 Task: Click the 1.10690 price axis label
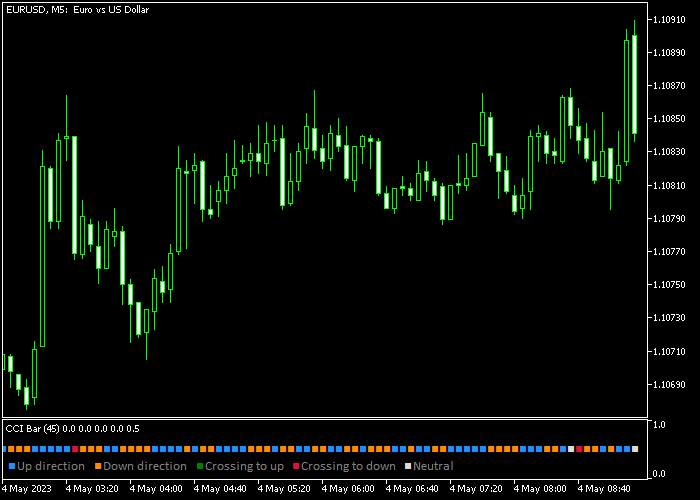click(669, 384)
